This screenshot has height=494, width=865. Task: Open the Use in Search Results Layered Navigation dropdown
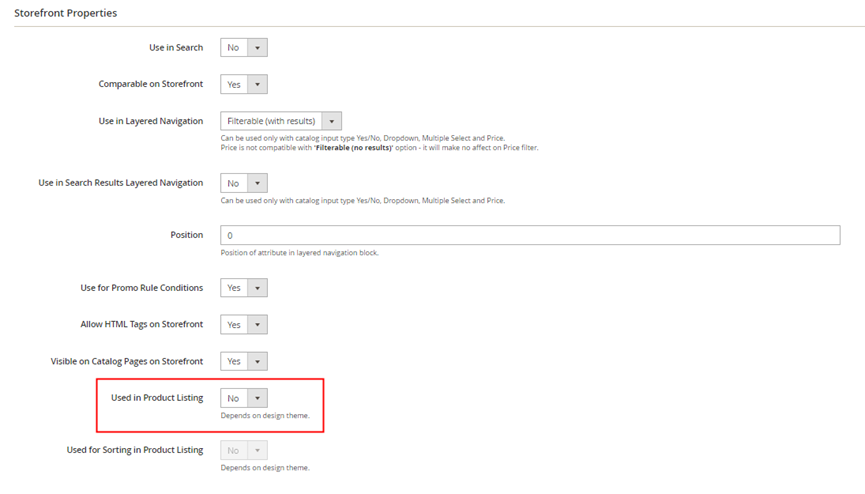(x=244, y=183)
